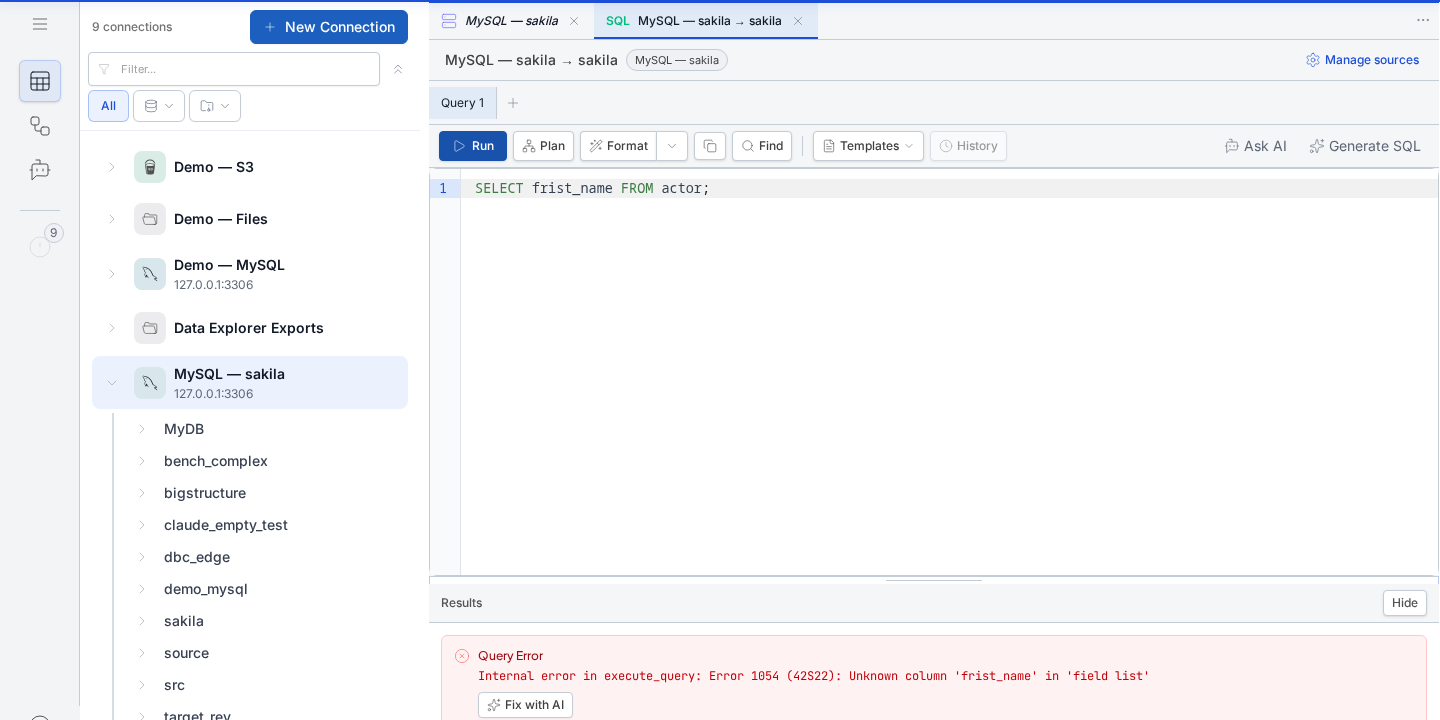Add a new query tab
Viewport: 1440px width, 720px height.
point(513,103)
